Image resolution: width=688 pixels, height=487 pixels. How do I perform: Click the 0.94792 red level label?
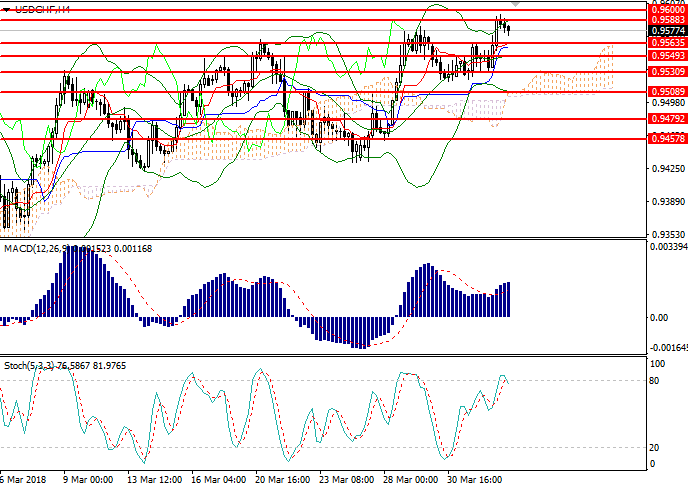point(662,119)
